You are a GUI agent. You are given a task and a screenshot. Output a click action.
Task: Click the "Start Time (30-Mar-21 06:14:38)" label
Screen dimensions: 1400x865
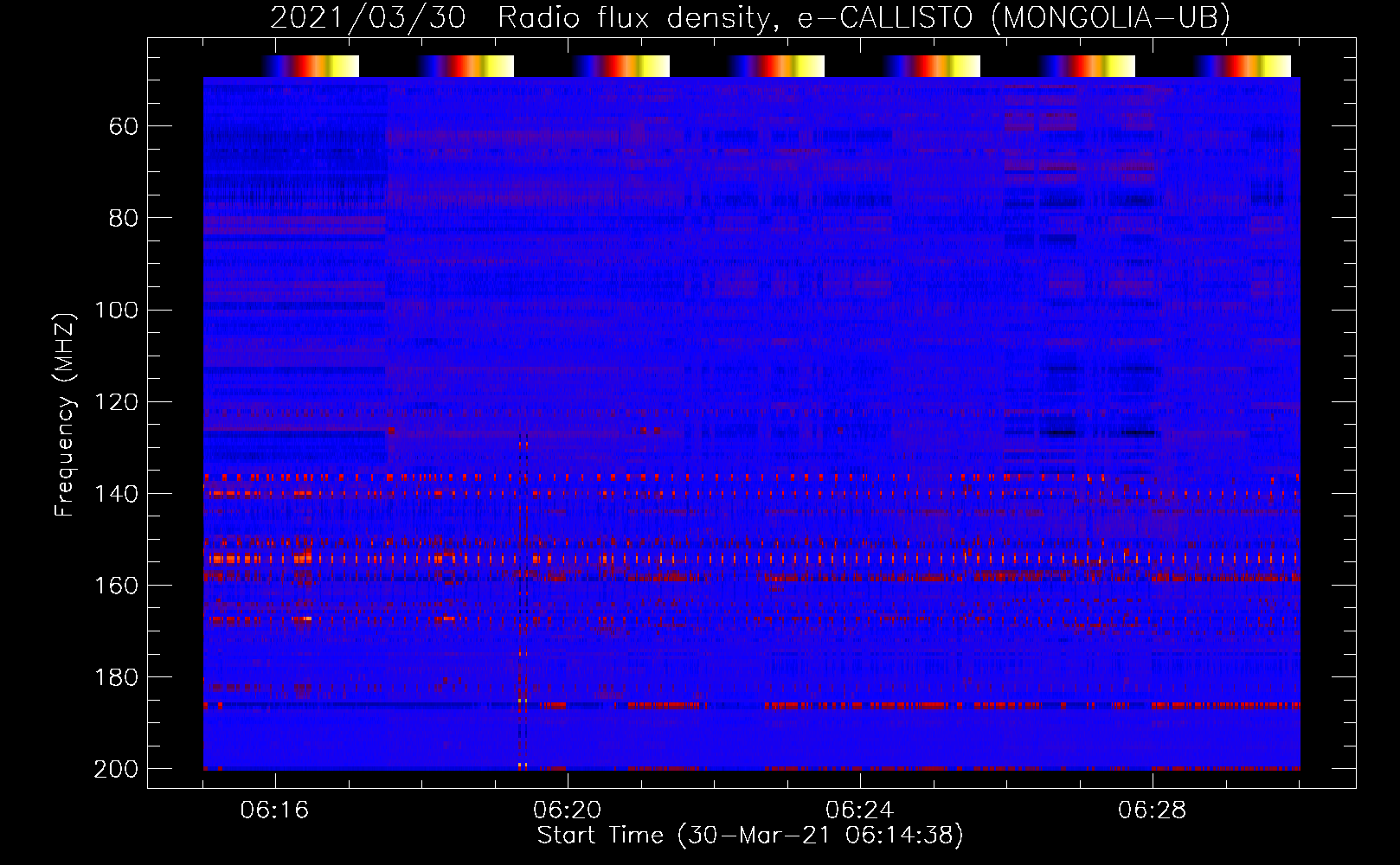750,835
